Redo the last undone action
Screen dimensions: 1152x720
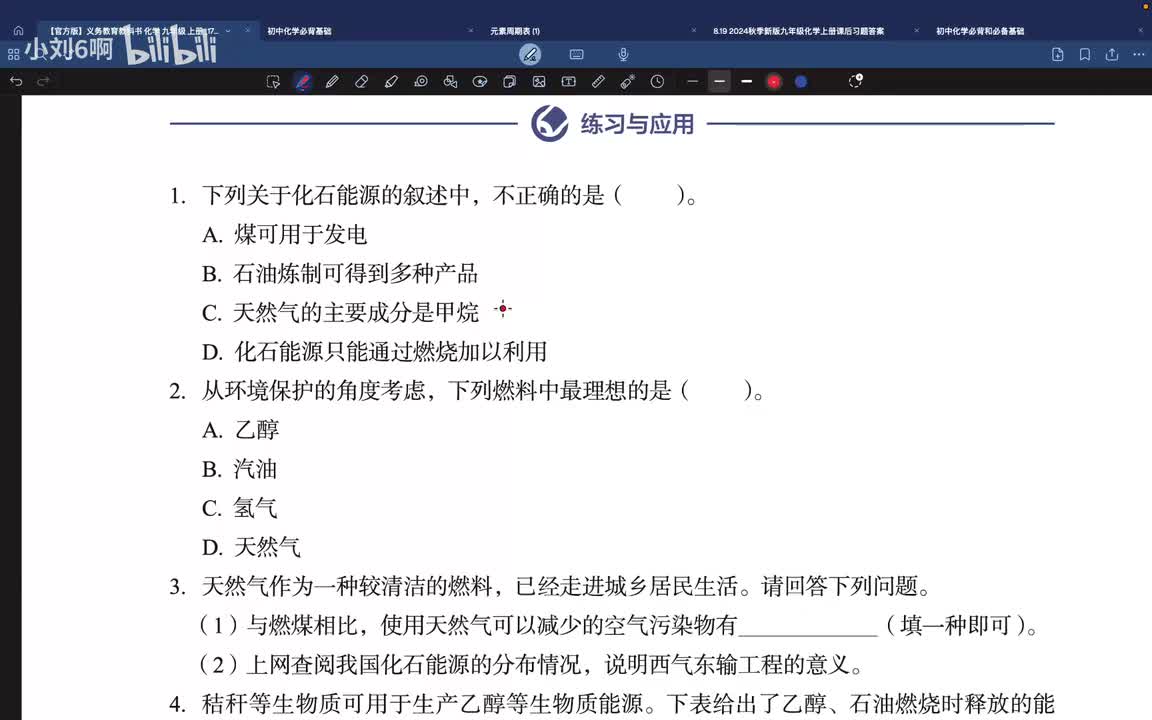pyautogui.click(x=43, y=82)
